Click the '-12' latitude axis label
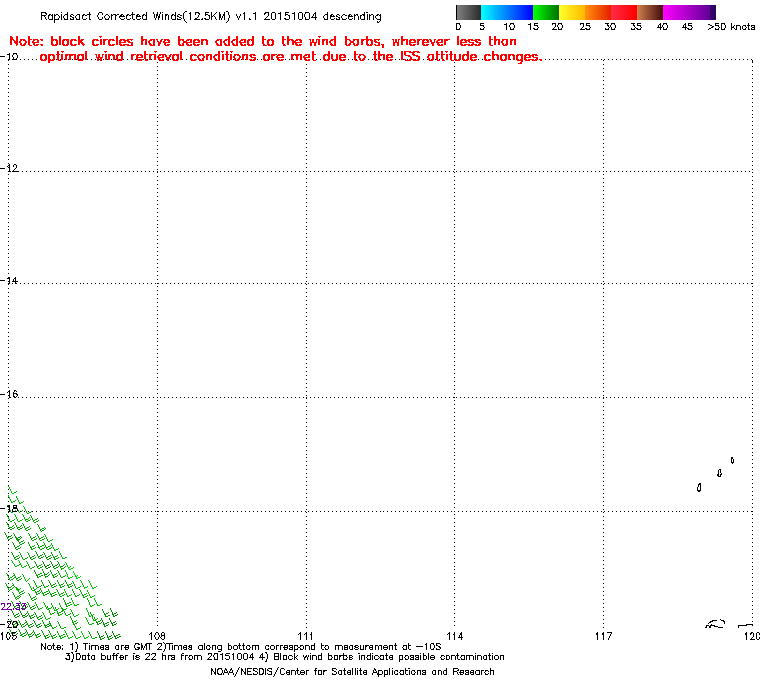 (x=10, y=168)
